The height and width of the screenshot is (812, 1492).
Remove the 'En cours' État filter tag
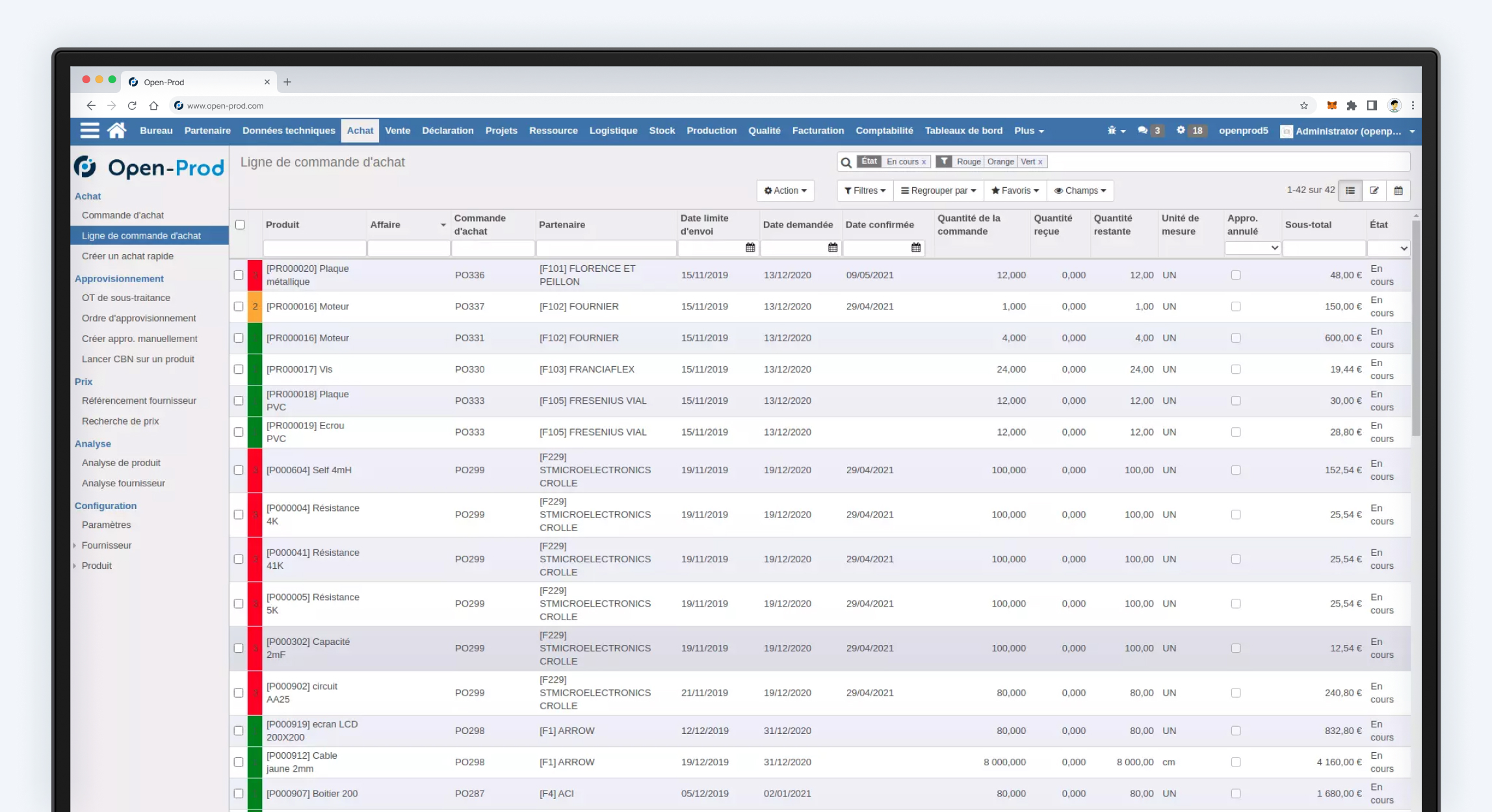[x=923, y=162]
